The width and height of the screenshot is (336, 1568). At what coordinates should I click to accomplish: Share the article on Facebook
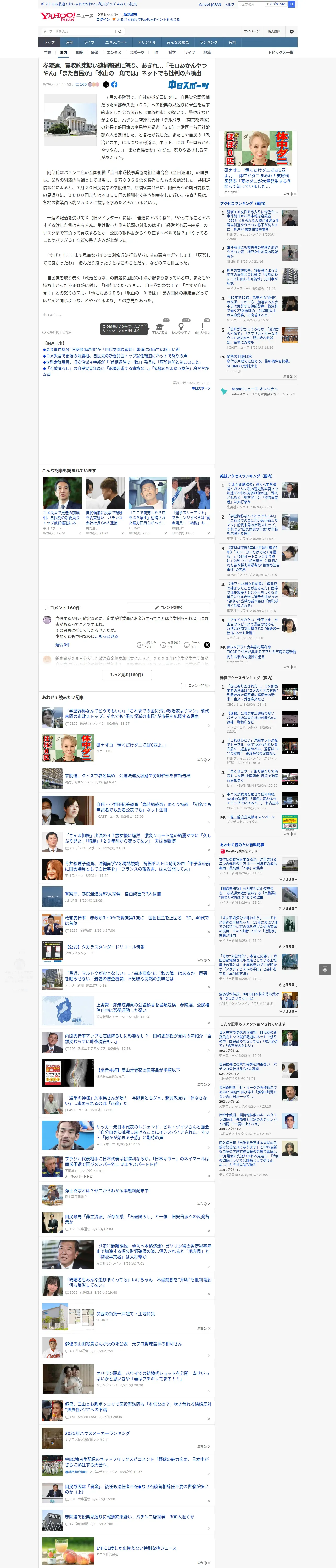tap(114, 85)
